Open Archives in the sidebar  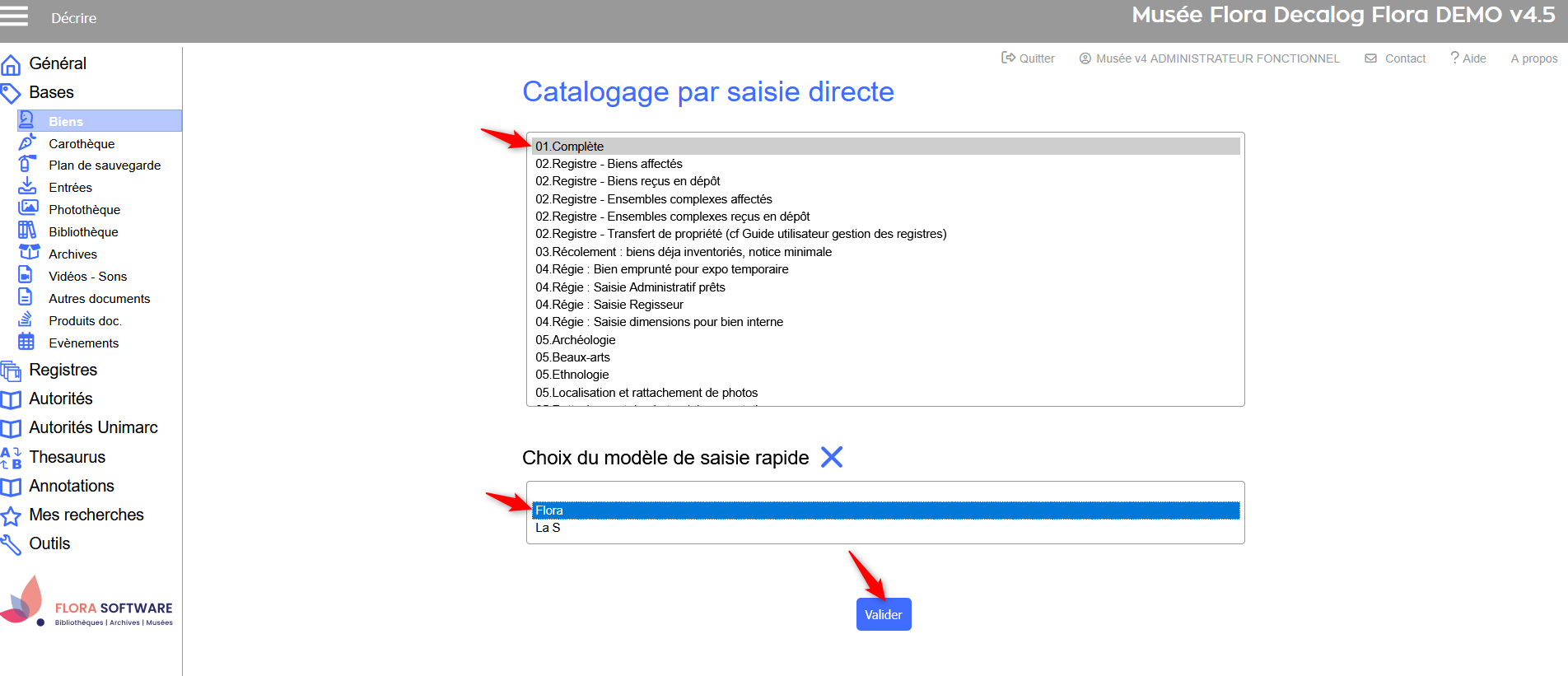click(x=72, y=254)
